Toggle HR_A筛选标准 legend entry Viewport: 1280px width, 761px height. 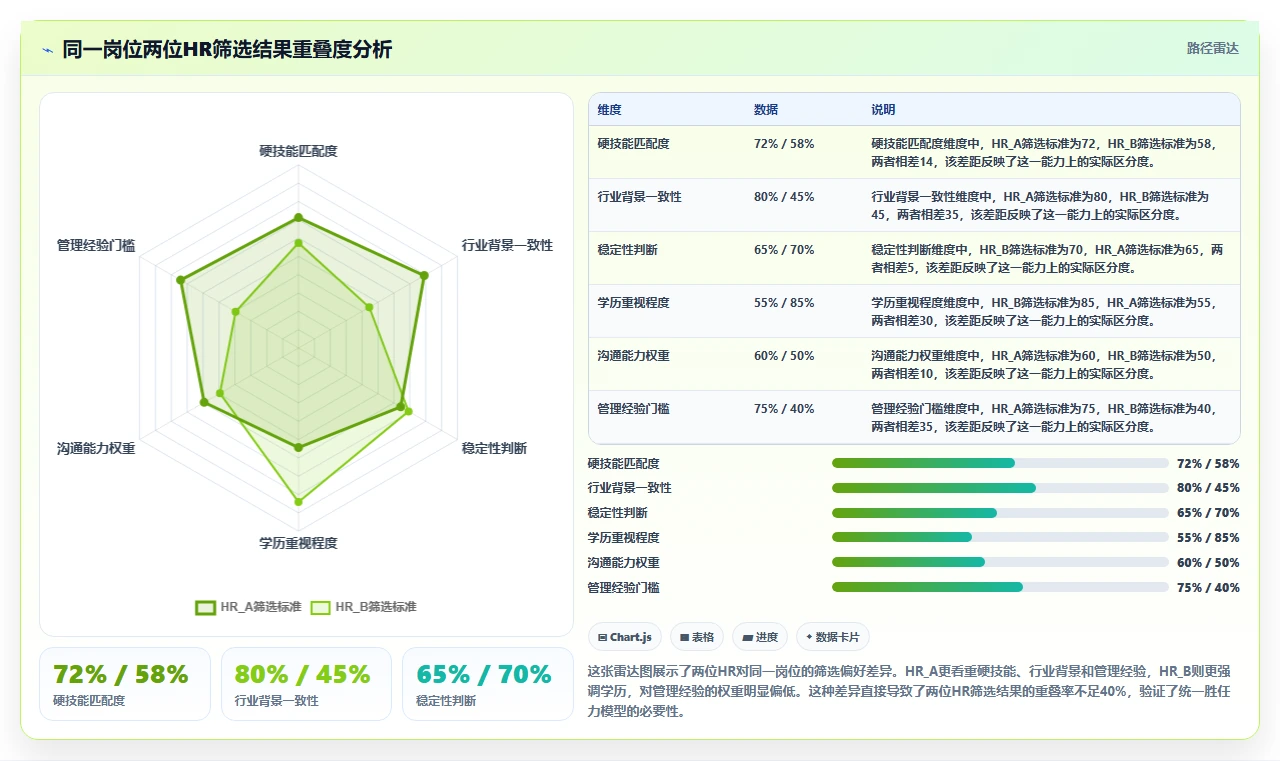click(x=248, y=607)
